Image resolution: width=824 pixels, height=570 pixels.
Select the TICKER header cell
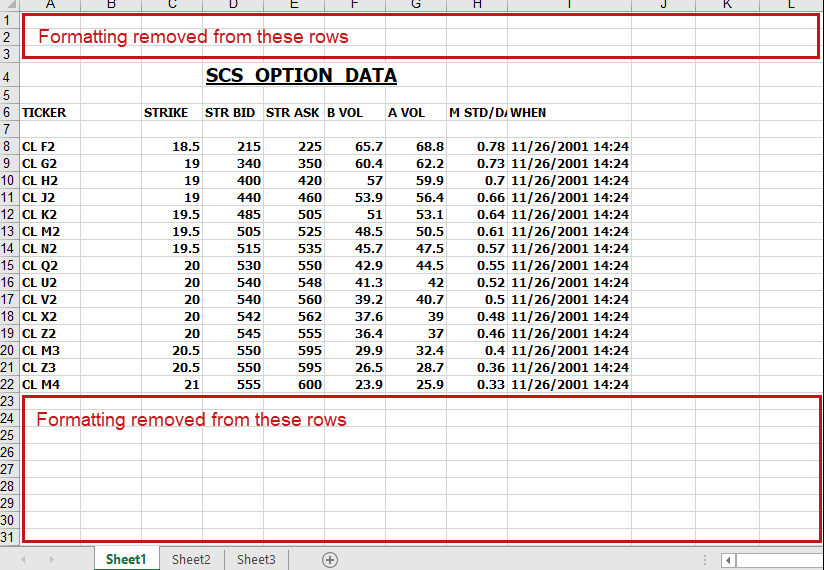click(50, 113)
